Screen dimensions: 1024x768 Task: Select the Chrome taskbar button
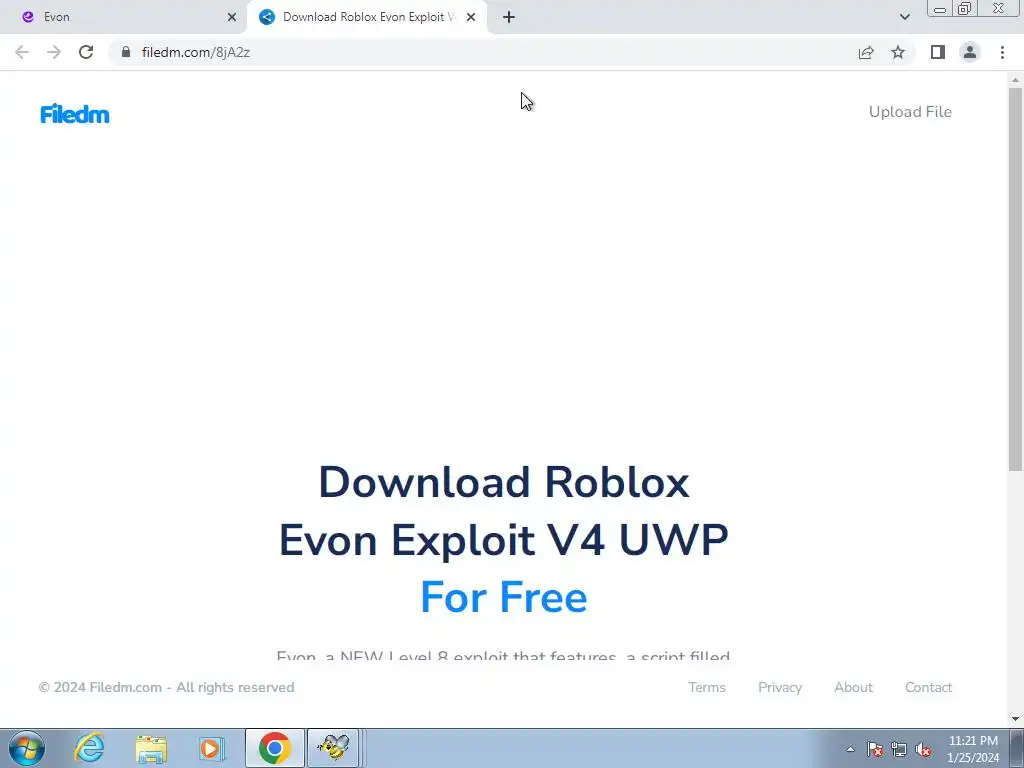tap(274, 748)
